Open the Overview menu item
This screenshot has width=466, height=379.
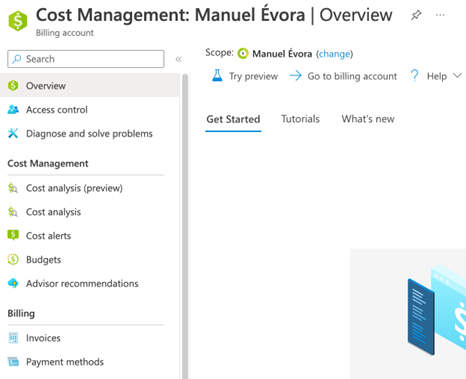coord(90,86)
